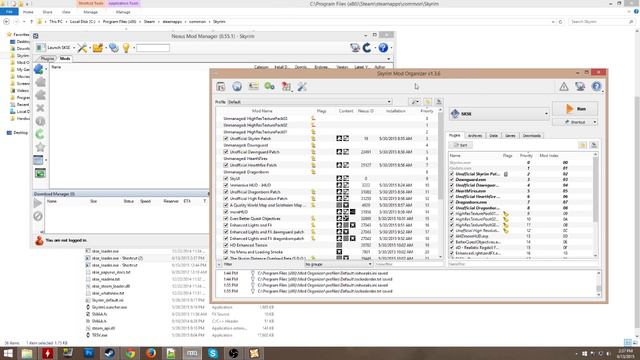Click the lightbulb tips icon in Nexus Mod Manager

tap(126, 48)
